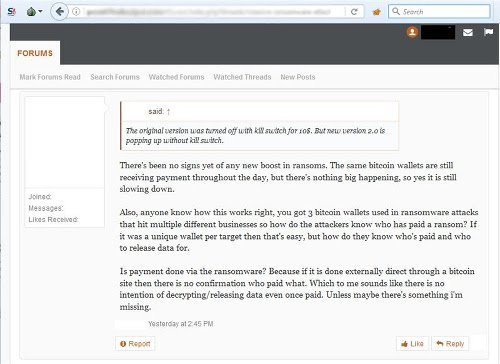The image size is (500, 364).
Task: Open the inbox envelope icon
Action: pos(468,32)
